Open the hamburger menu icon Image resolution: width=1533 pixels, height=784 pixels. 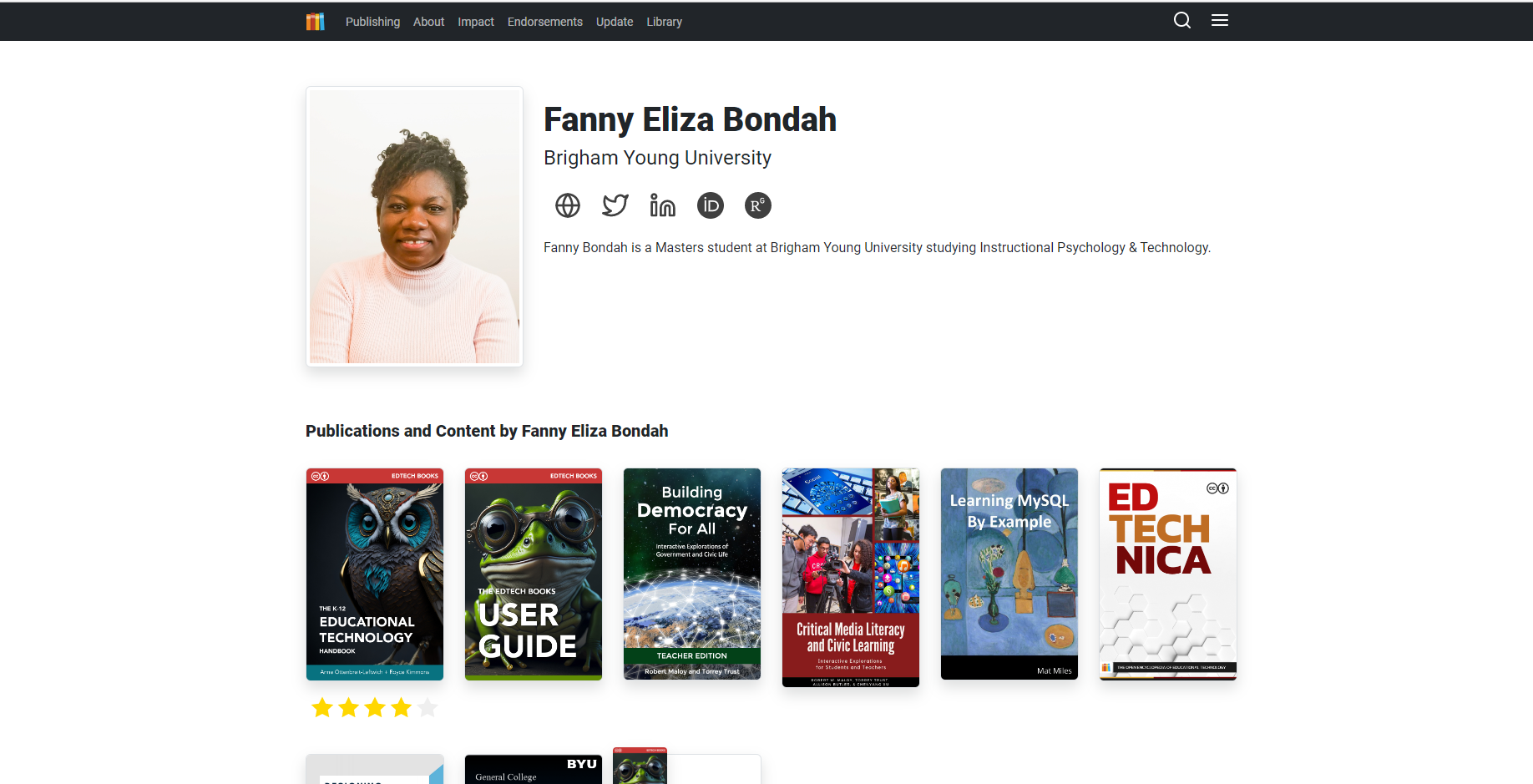point(1220,20)
